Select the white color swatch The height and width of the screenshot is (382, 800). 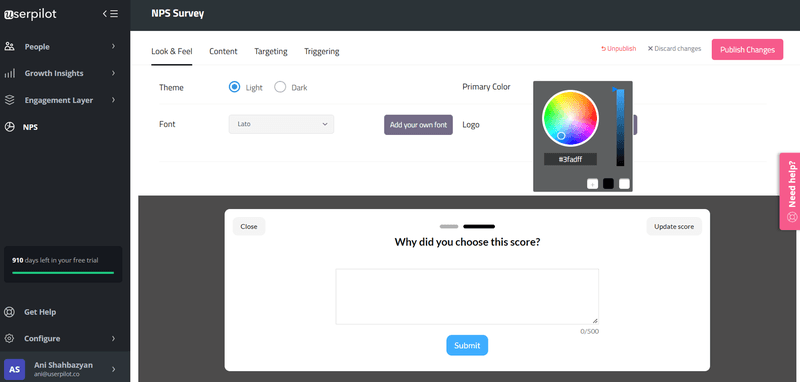pos(624,184)
